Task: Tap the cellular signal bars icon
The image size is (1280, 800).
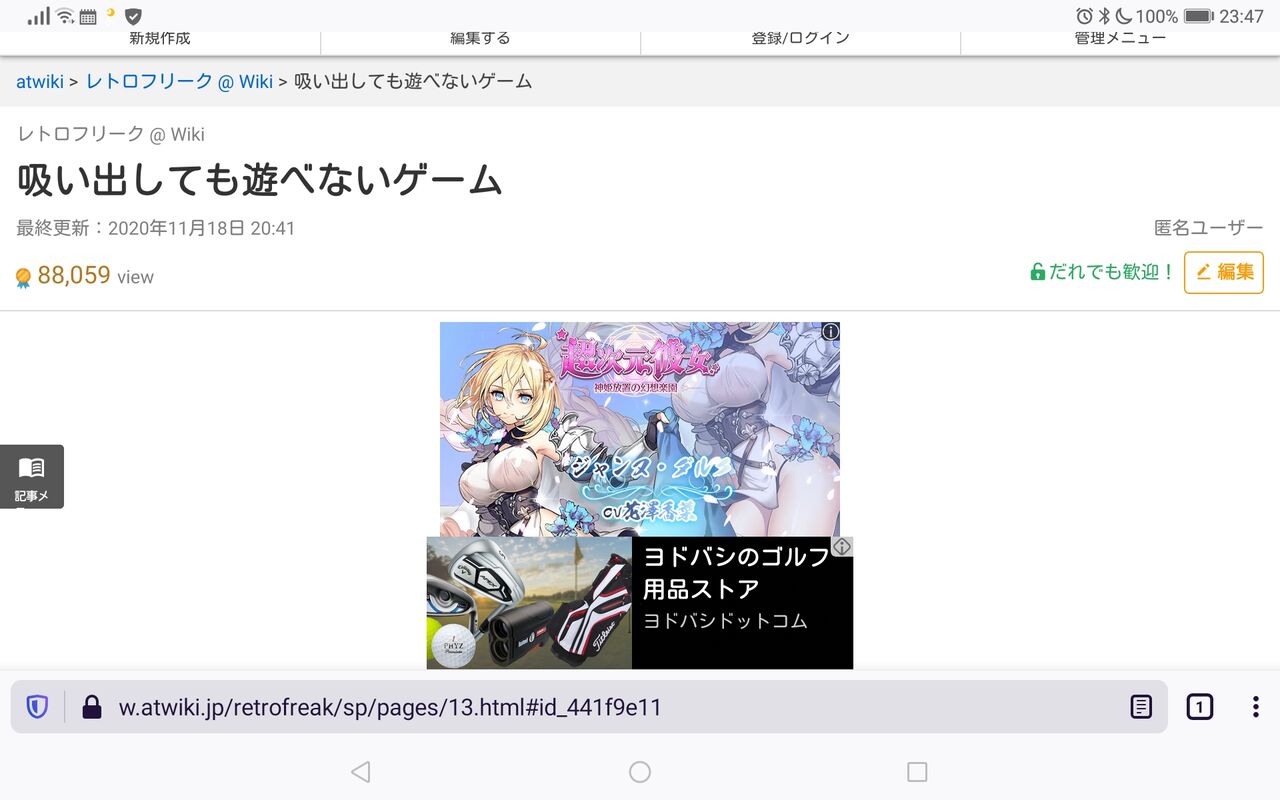Action: tap(39, 16)
